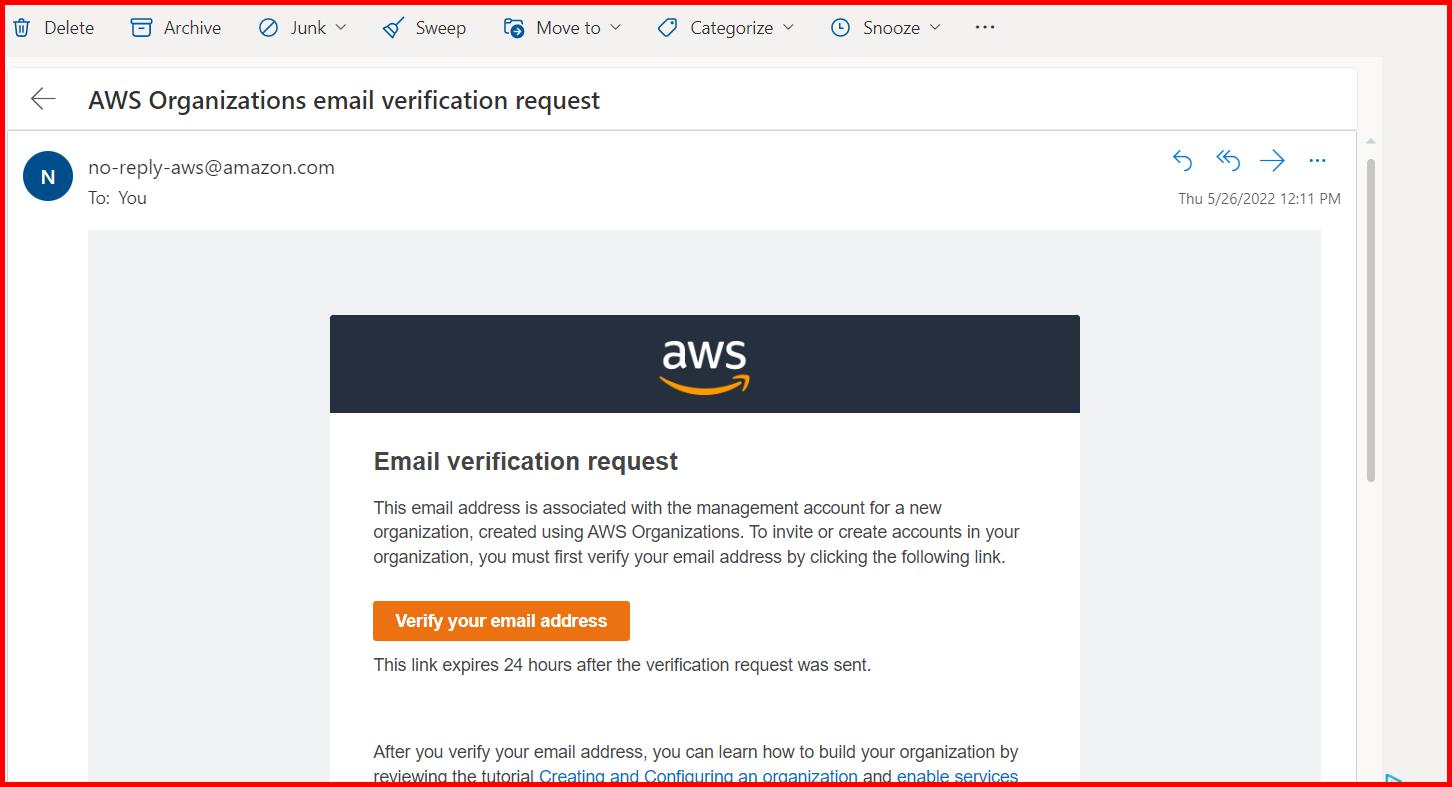Delete the AWS verification email
1452x787 pixels.
tap(54, 27)
